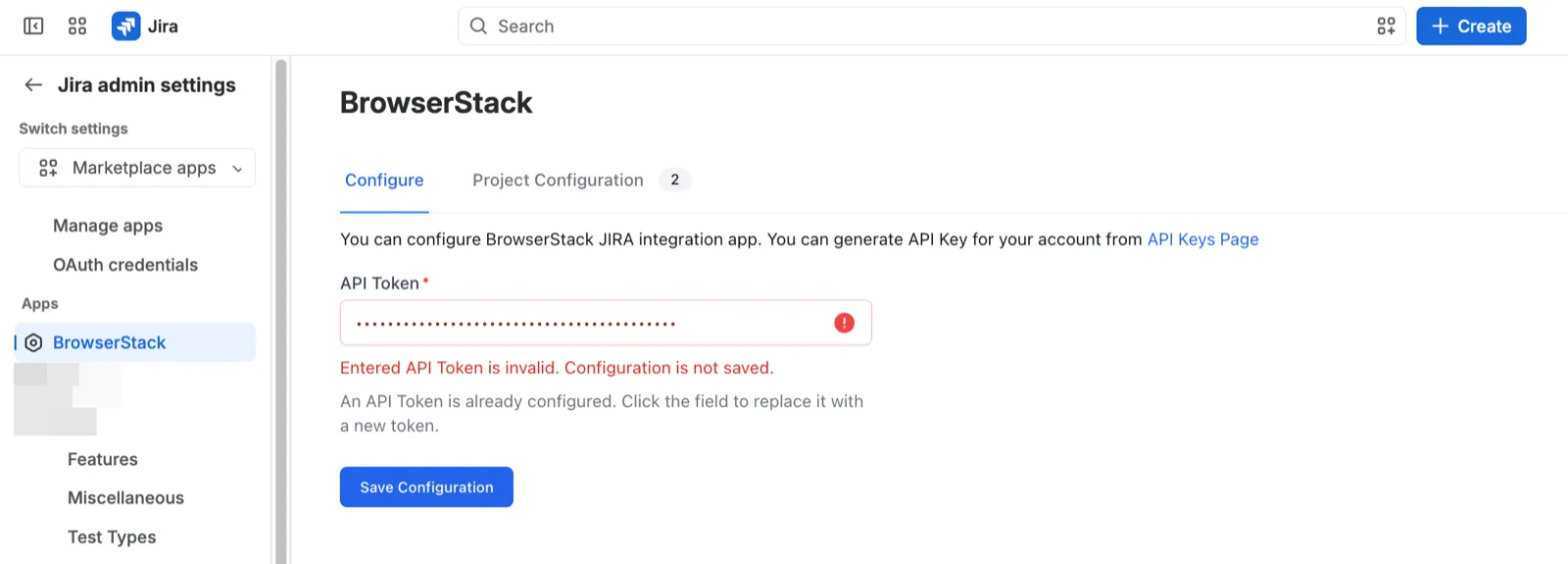Open Features in the sidebar
This screenshot has height=564, width=1568.
[103, 459]
